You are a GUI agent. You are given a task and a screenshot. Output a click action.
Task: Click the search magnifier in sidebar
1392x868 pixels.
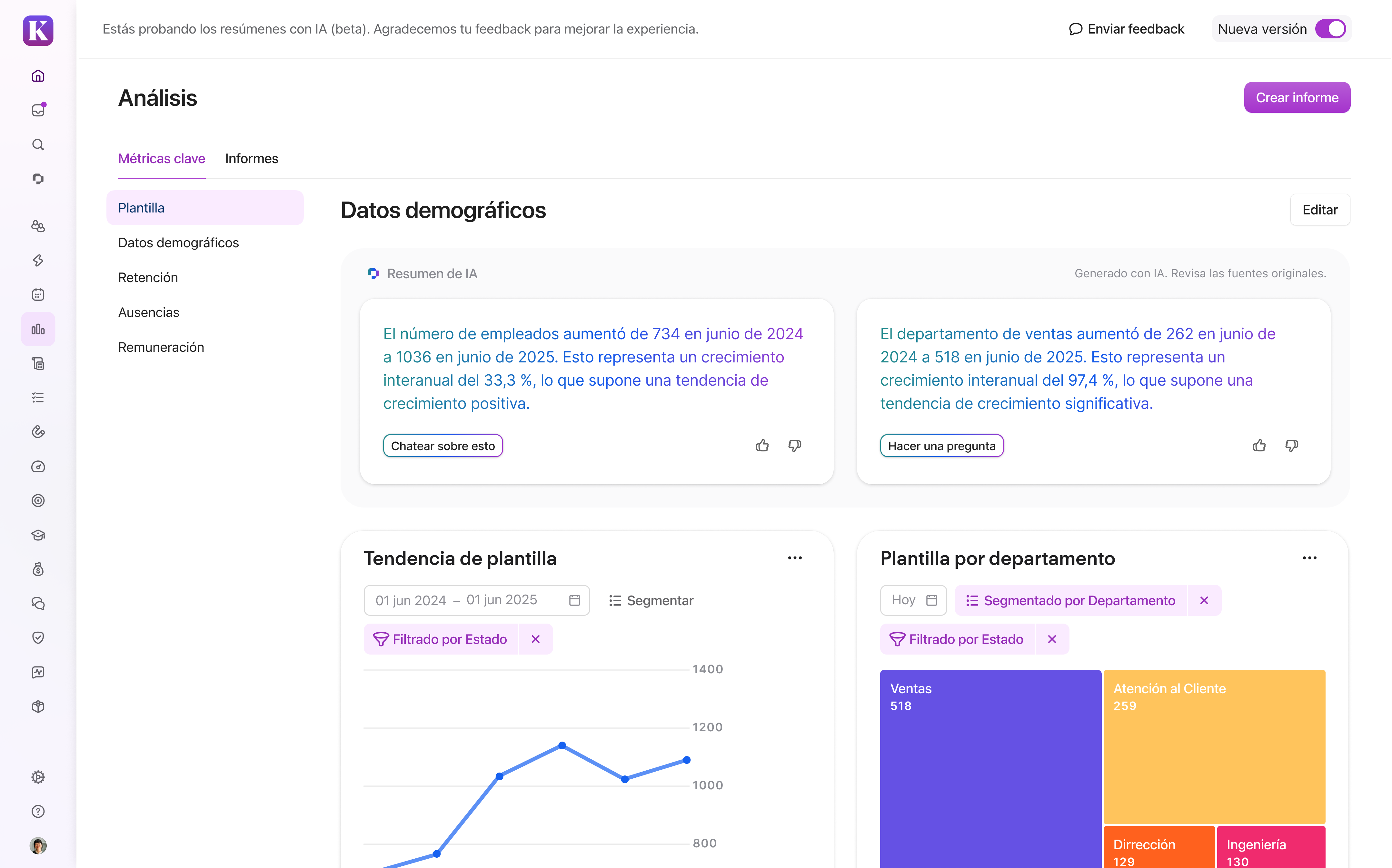38,145
